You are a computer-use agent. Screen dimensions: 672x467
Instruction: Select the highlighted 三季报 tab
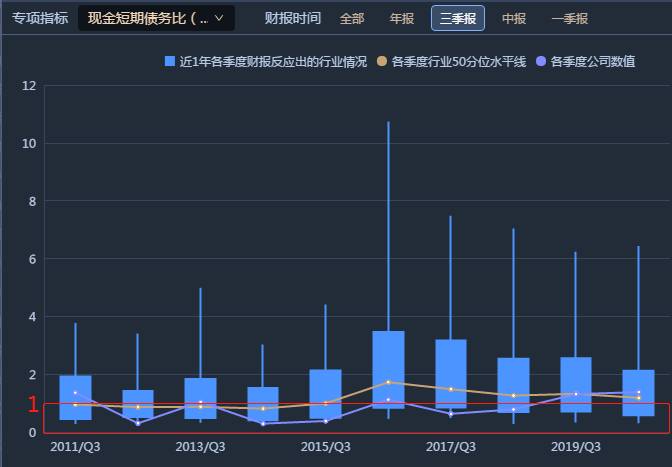pos(458,18)
